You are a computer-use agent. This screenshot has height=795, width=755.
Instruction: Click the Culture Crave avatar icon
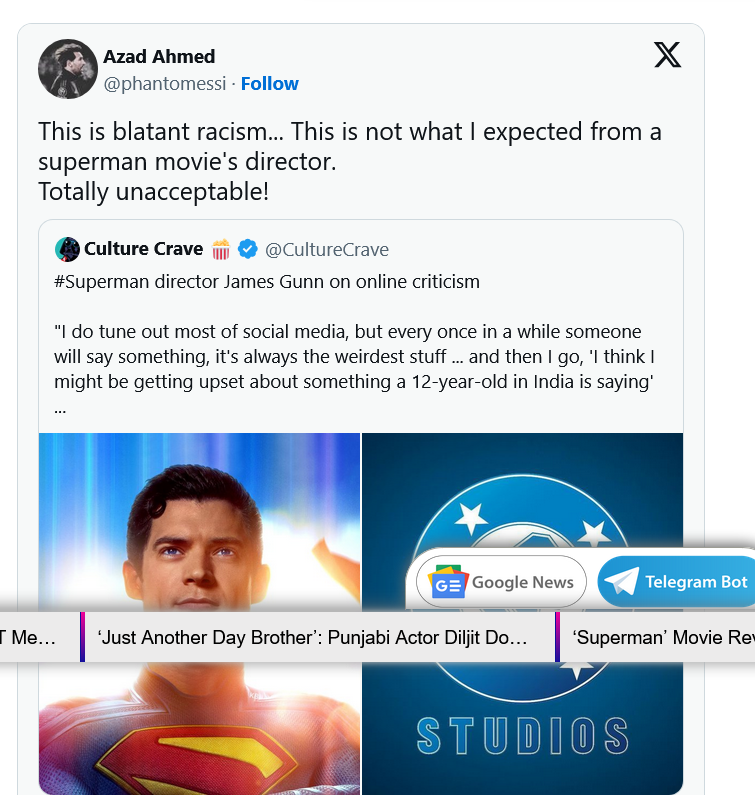(67, 249)
